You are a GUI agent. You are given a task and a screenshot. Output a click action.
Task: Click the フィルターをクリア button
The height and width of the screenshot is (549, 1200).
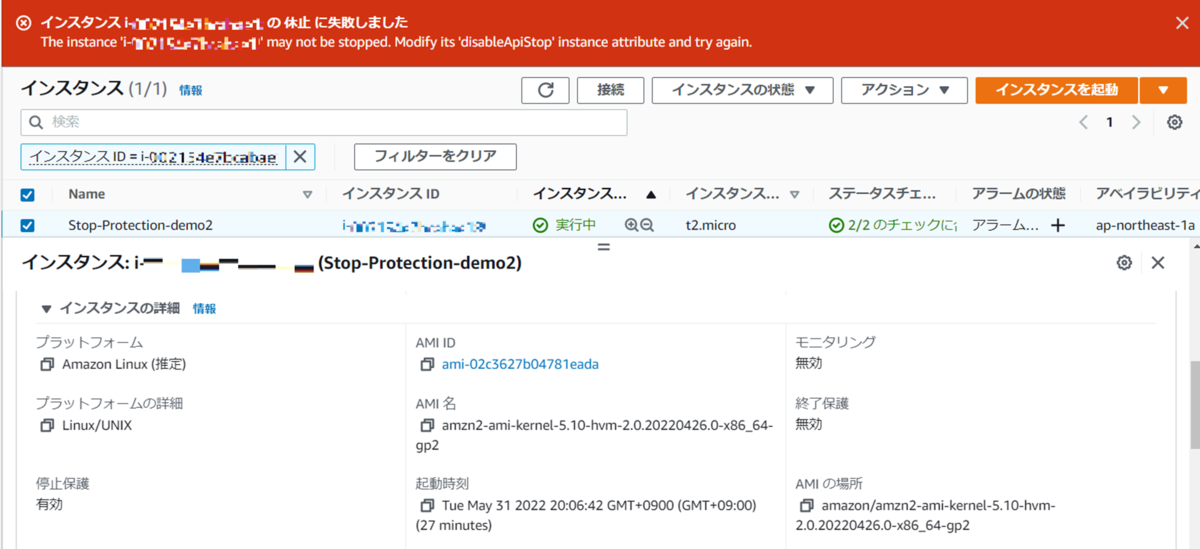435,157
